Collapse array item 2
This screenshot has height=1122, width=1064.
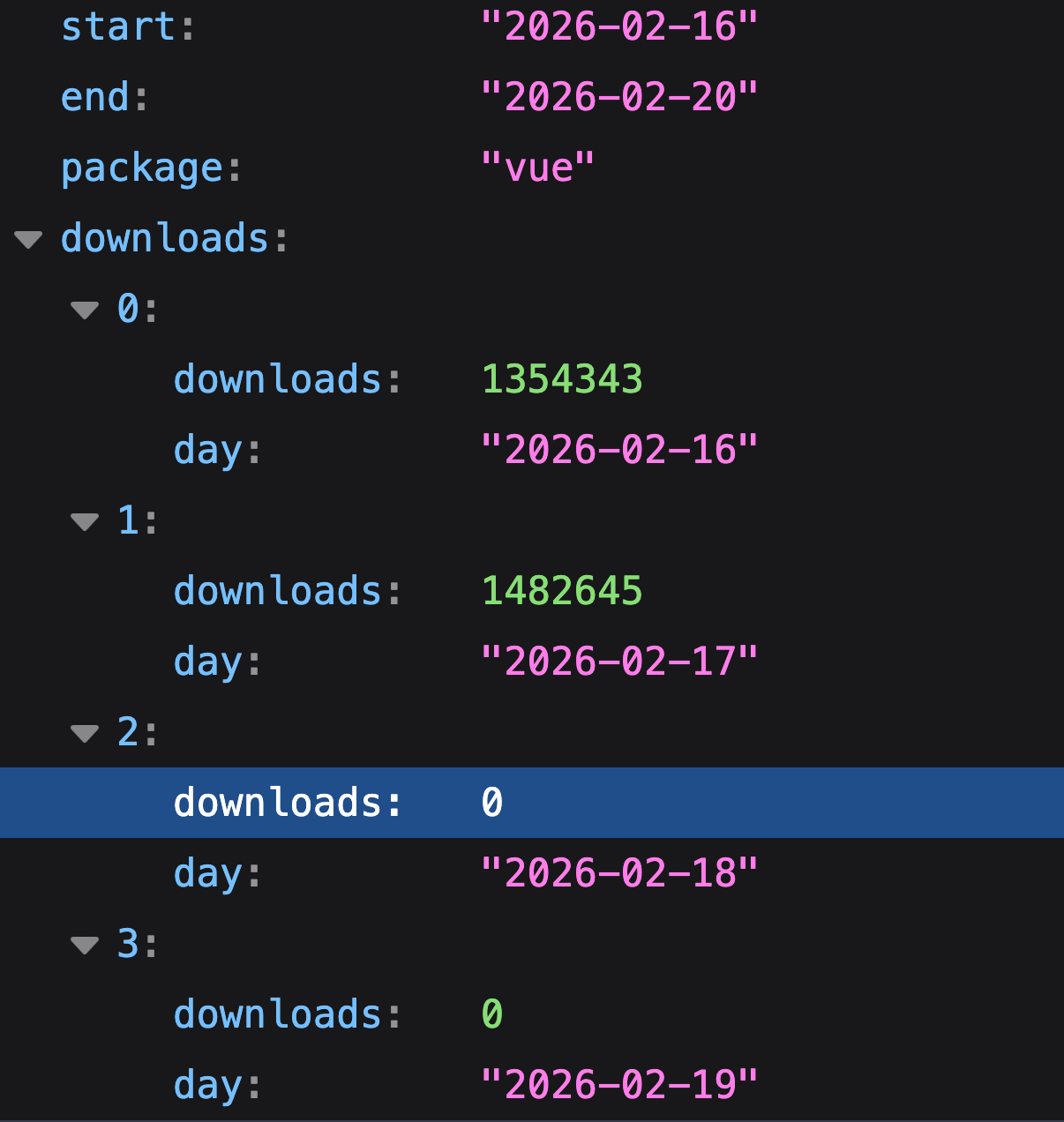tap(85, 733)
